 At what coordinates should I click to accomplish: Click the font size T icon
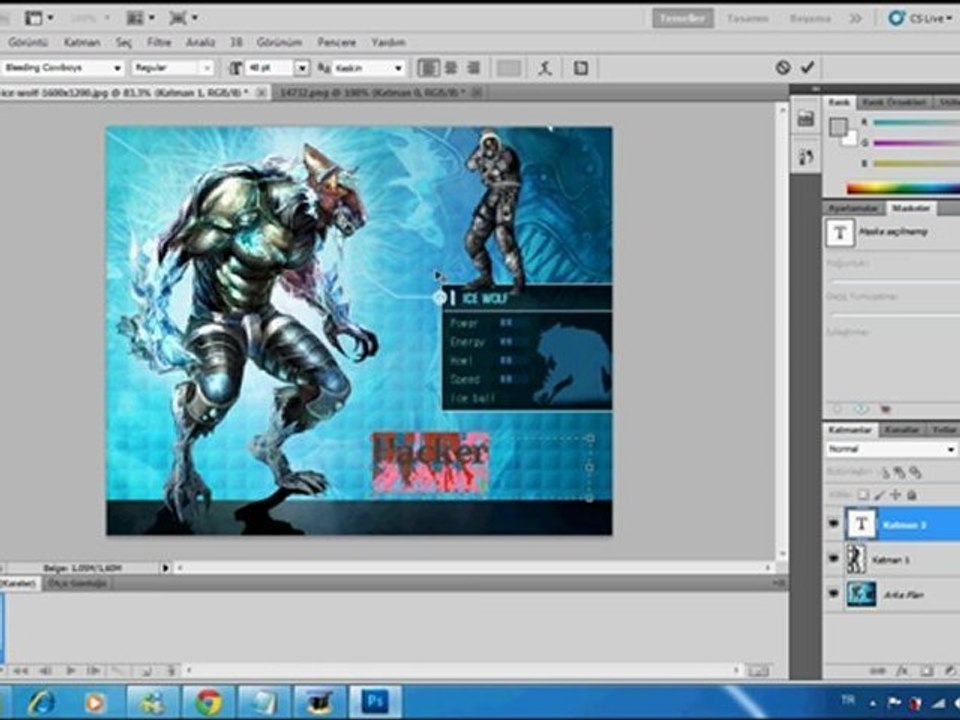pyautogui.click(x=235, y=68)
